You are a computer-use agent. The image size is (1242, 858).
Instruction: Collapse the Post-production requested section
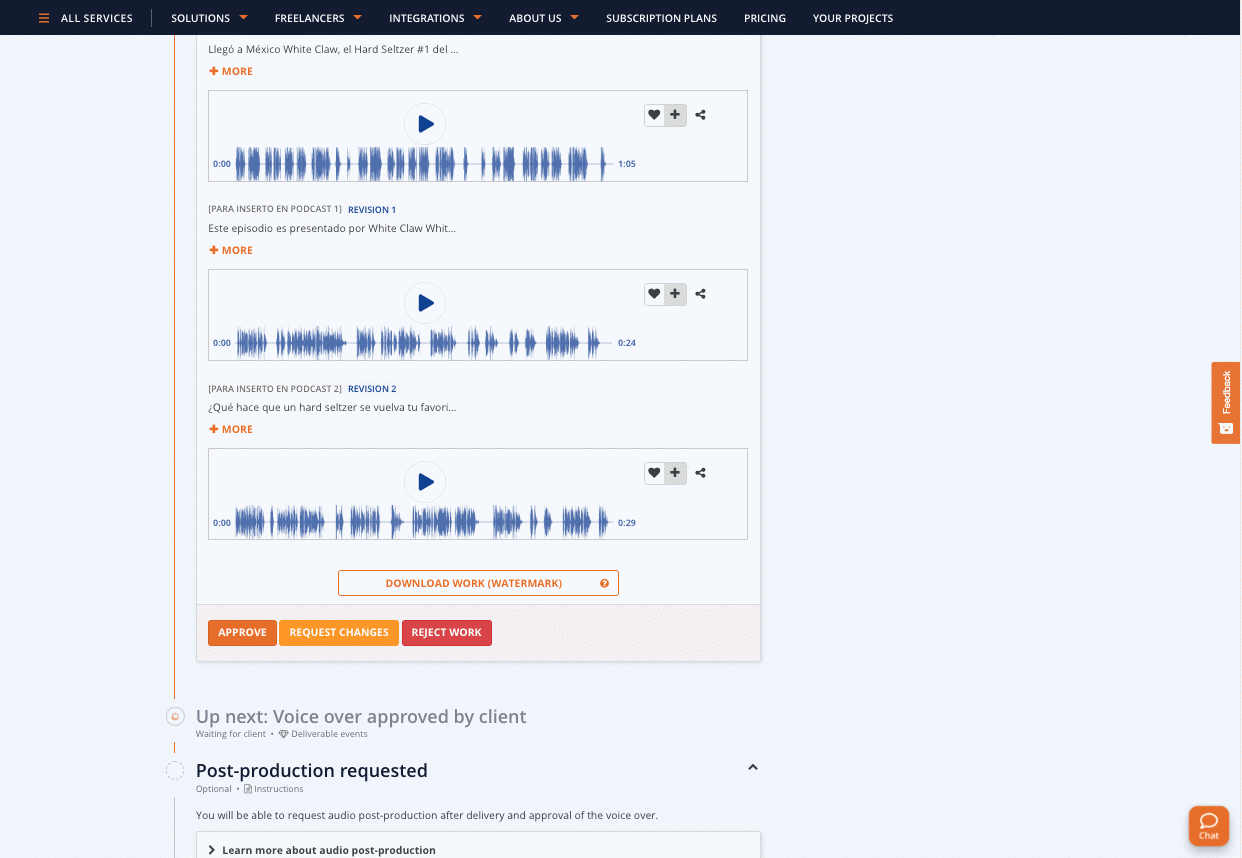pos(753,768)
